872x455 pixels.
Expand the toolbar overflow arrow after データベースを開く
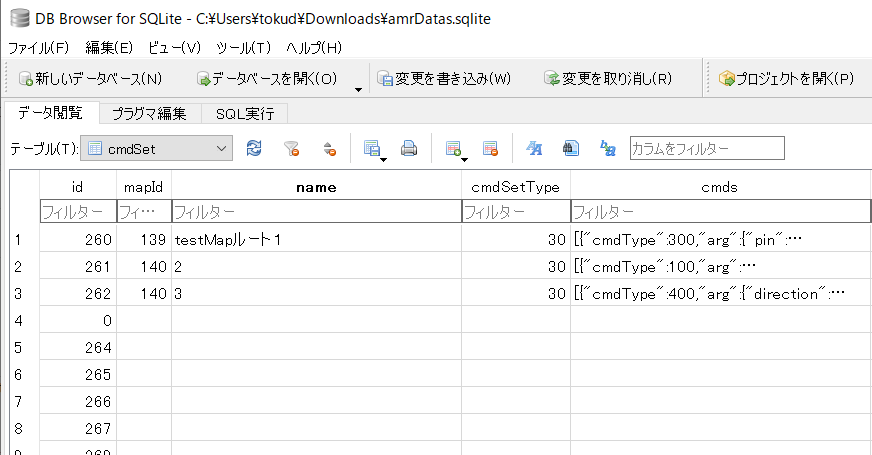pos(358,90)
